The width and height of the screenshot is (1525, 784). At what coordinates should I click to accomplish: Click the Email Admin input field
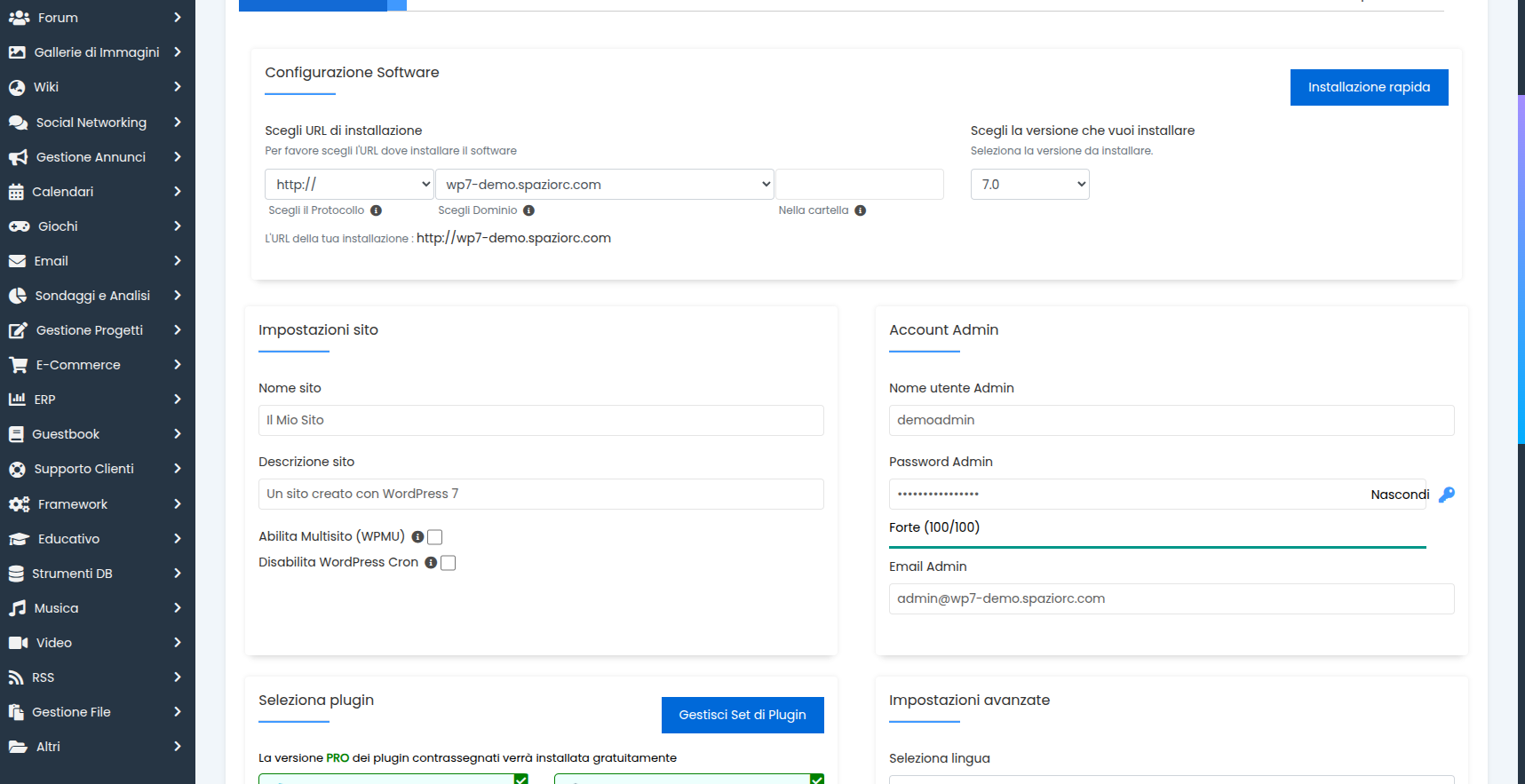[1172, 598]
